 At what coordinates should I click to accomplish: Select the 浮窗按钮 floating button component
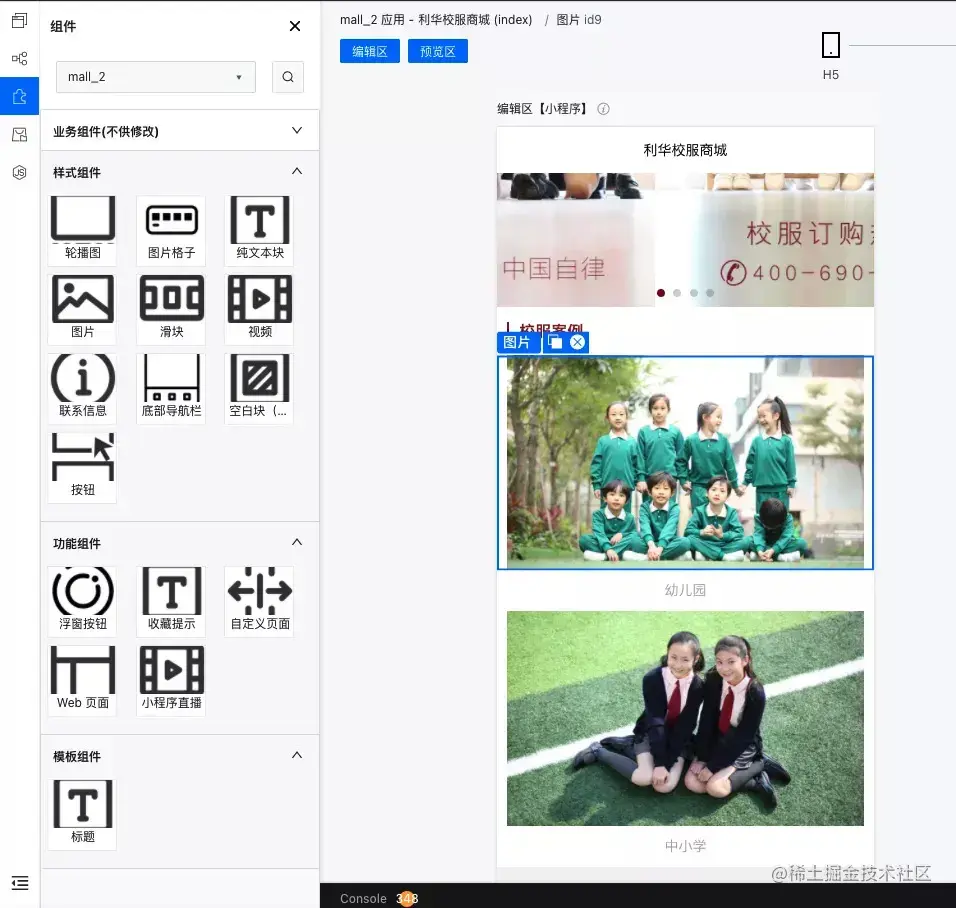[82, 601]
